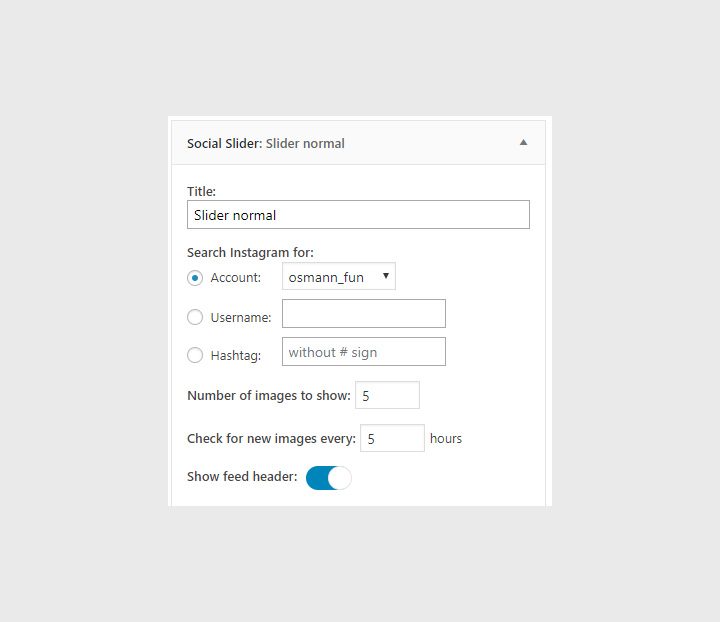Screen dimensions: 720x622
Task: Focus the Title text field
Action: click(358, 215)
